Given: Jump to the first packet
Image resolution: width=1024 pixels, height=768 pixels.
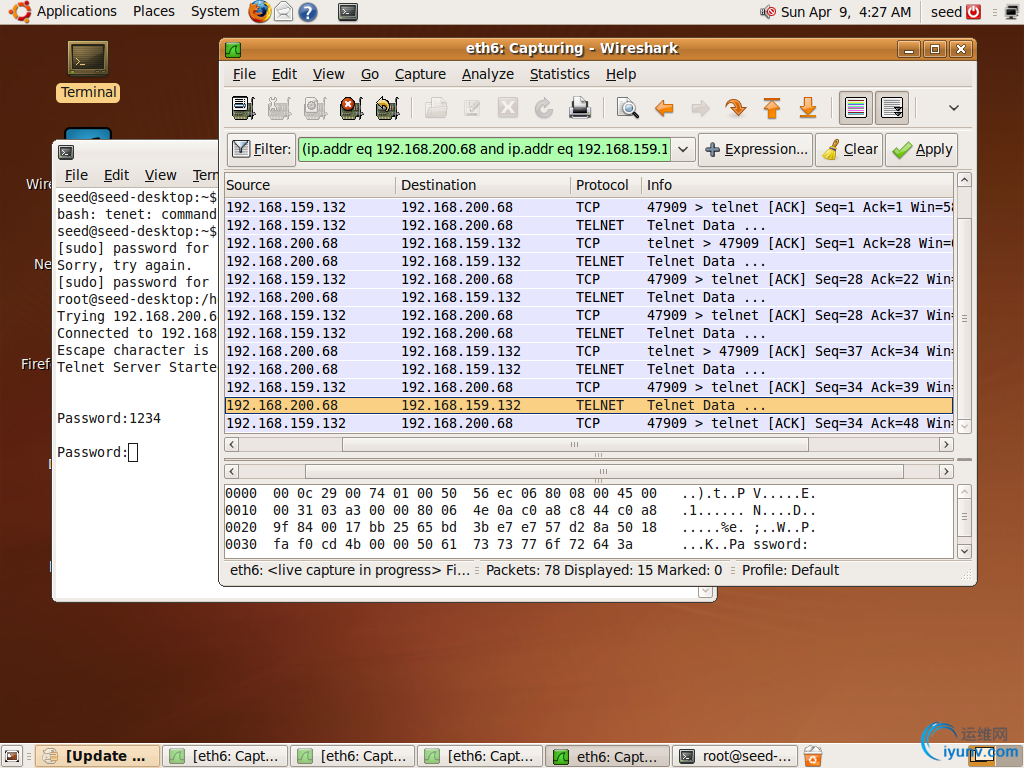Looking at the screenshot, I should 772,108.
